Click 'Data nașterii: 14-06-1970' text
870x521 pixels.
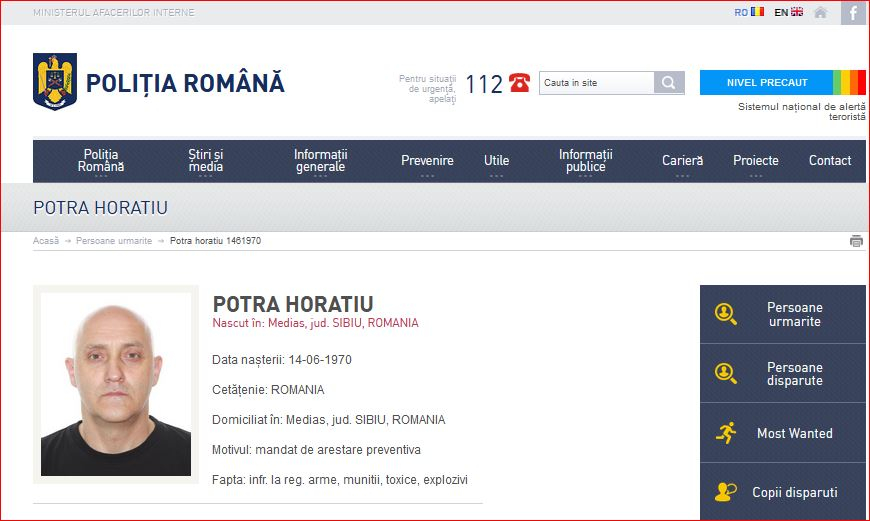click(282, 360)
